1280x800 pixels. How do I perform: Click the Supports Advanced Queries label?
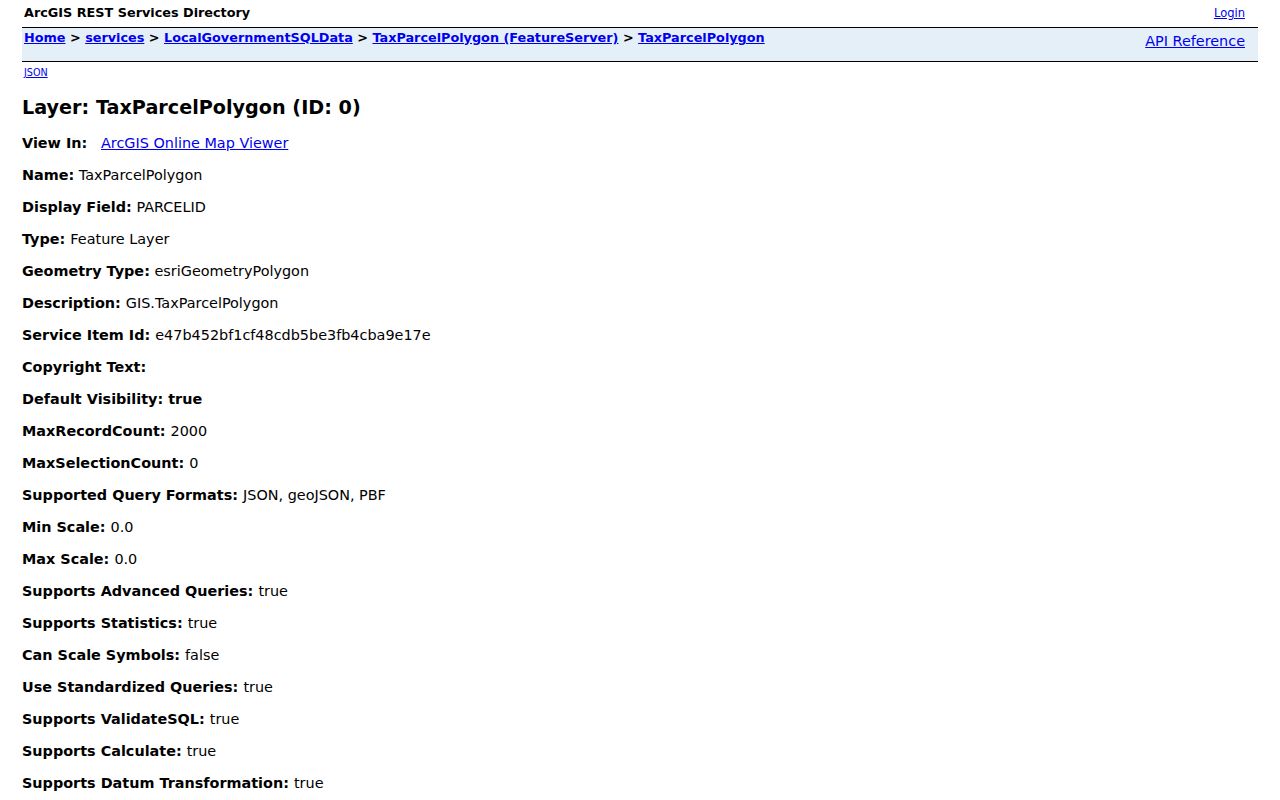[x=138, y=591]
